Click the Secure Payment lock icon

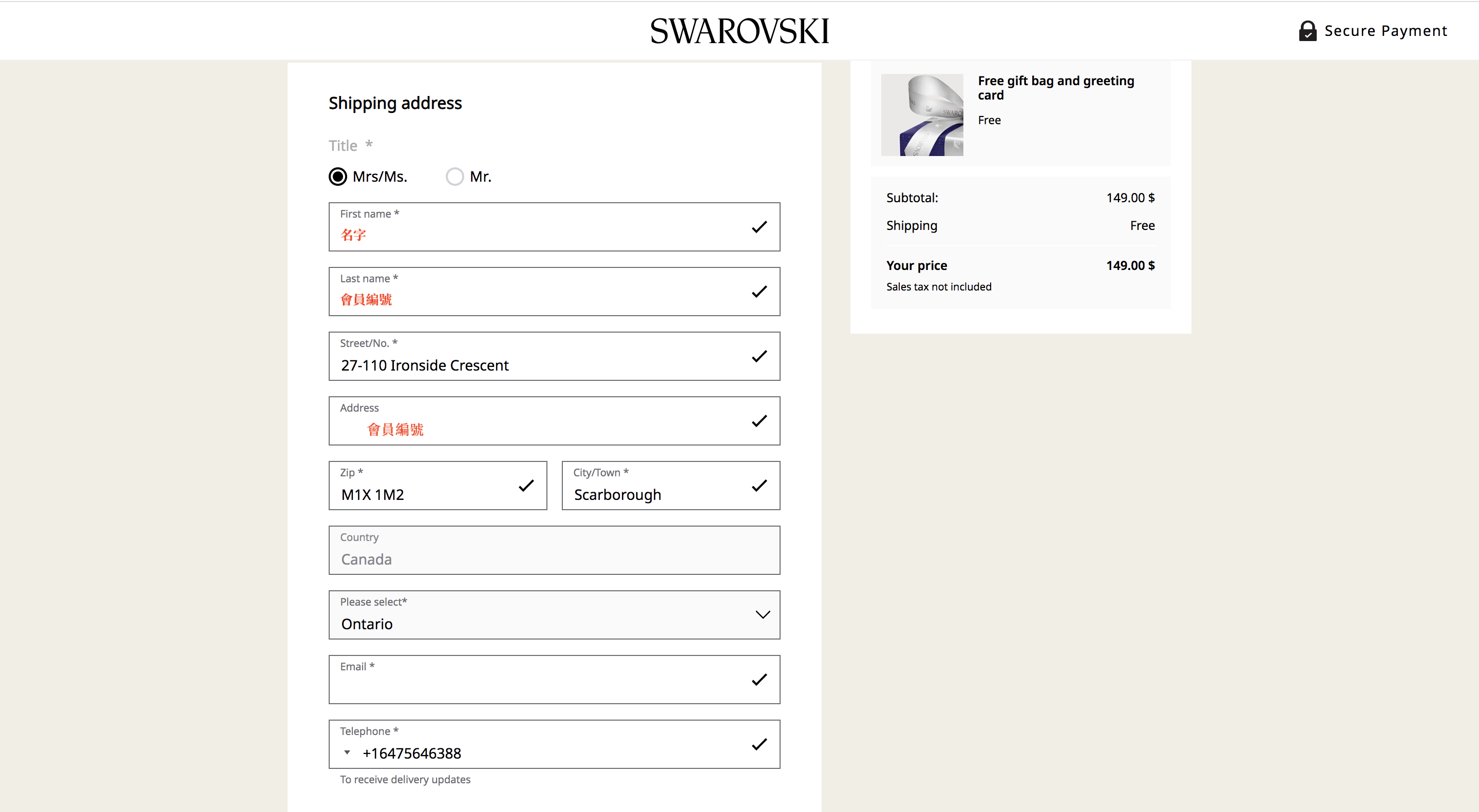[x=1307, y=31]
